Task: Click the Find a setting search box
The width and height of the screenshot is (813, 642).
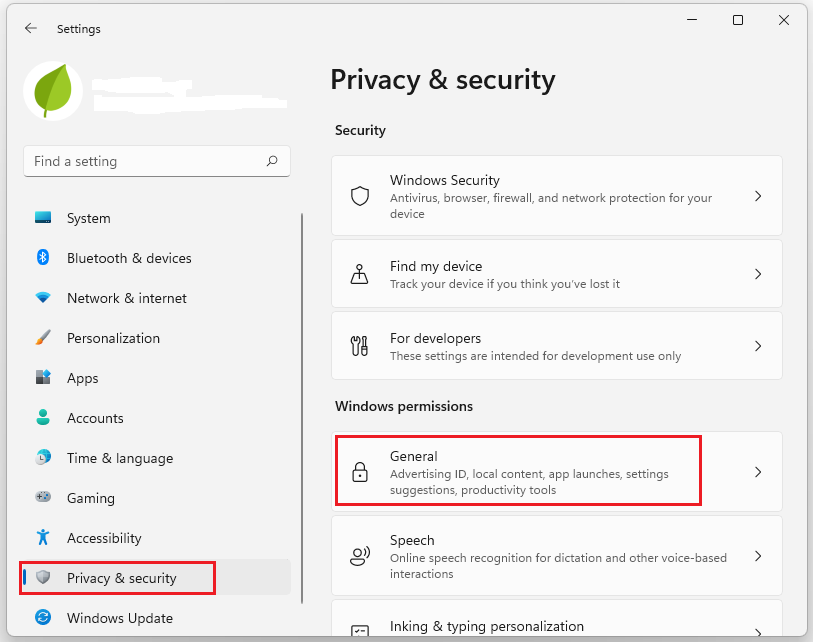Action: tap(157, 161)
